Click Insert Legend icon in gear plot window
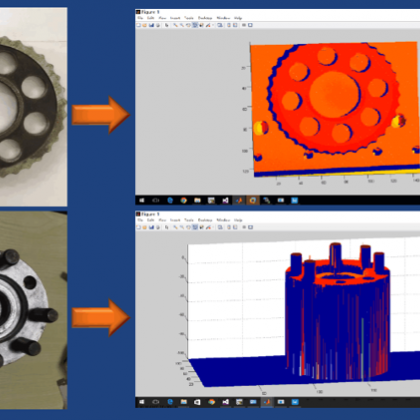 235,25
